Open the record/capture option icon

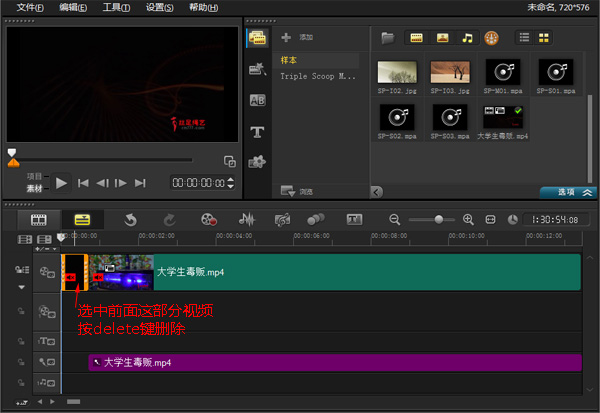pyautogui.click(x=208, y=219)
